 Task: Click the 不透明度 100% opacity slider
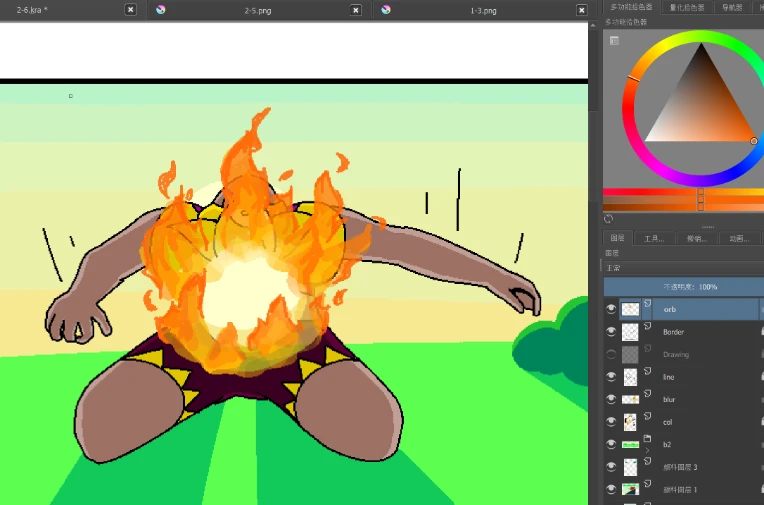684,287
